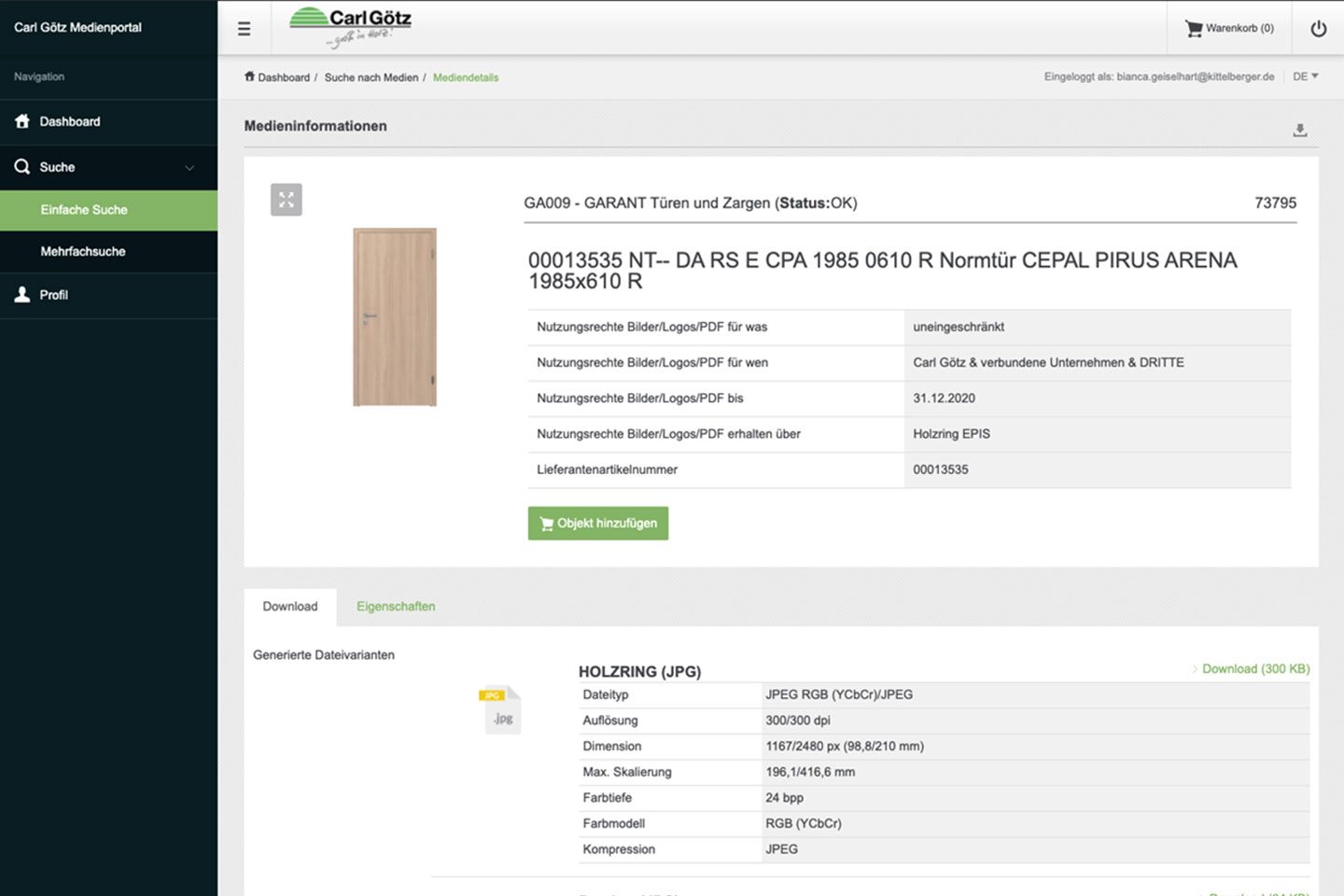The height and width of the screenshot is (896, 1344).
Task: Click the magnifier icon beside Suche
Action: [22, 167]
